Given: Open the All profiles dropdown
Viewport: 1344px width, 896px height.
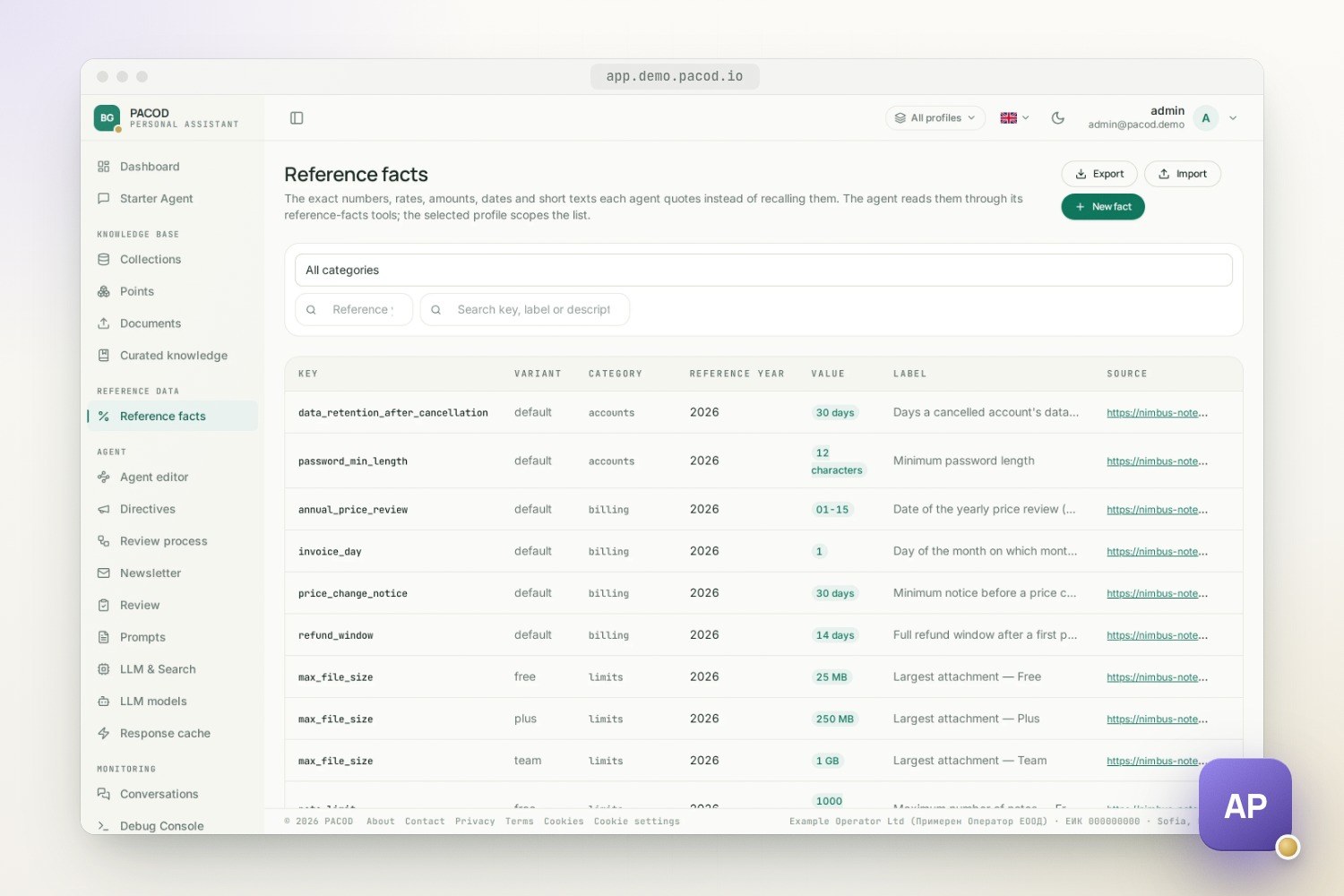Looking at the screenshot, I should point(935,118).
